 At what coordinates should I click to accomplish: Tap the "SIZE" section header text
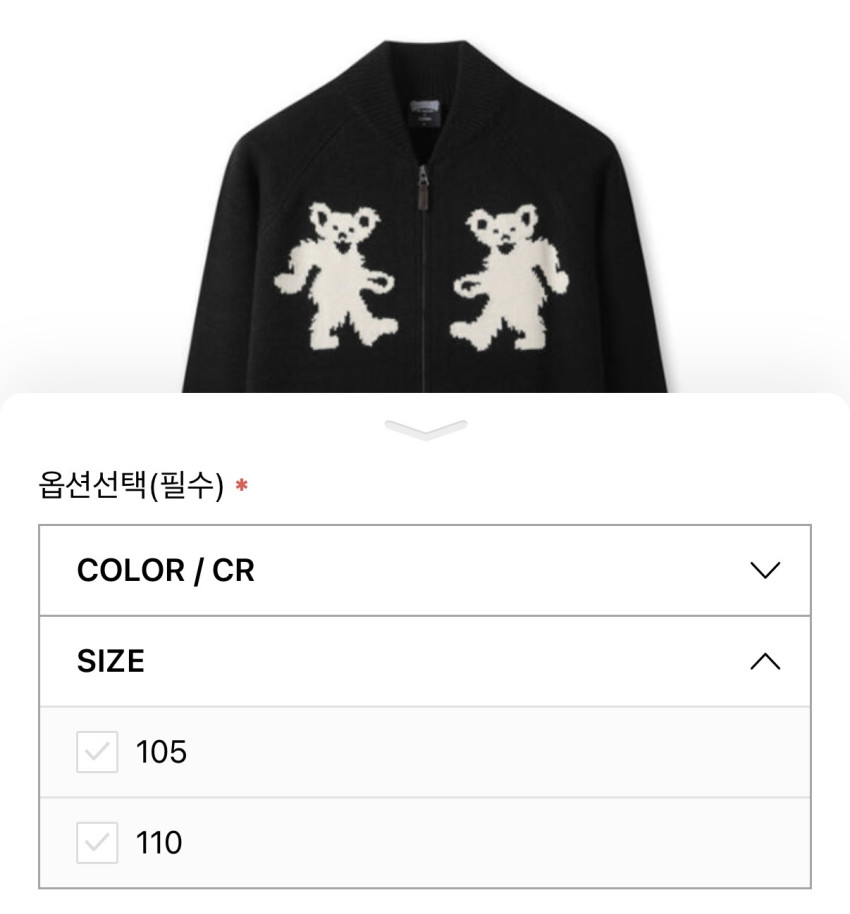click(x=111, y=661)
